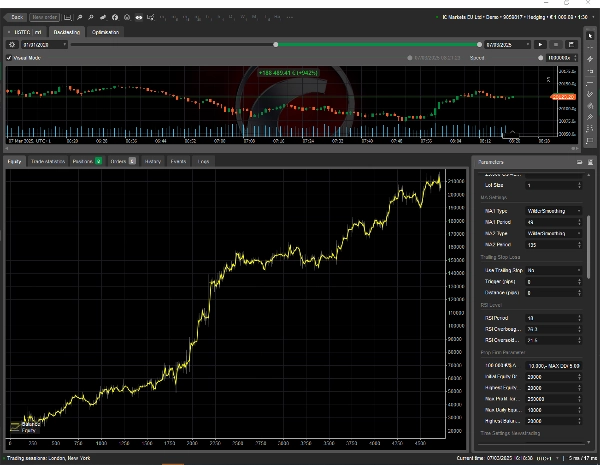Click the New order button
600x465 pixels.
pyautogui.click(x=44, y=17)
